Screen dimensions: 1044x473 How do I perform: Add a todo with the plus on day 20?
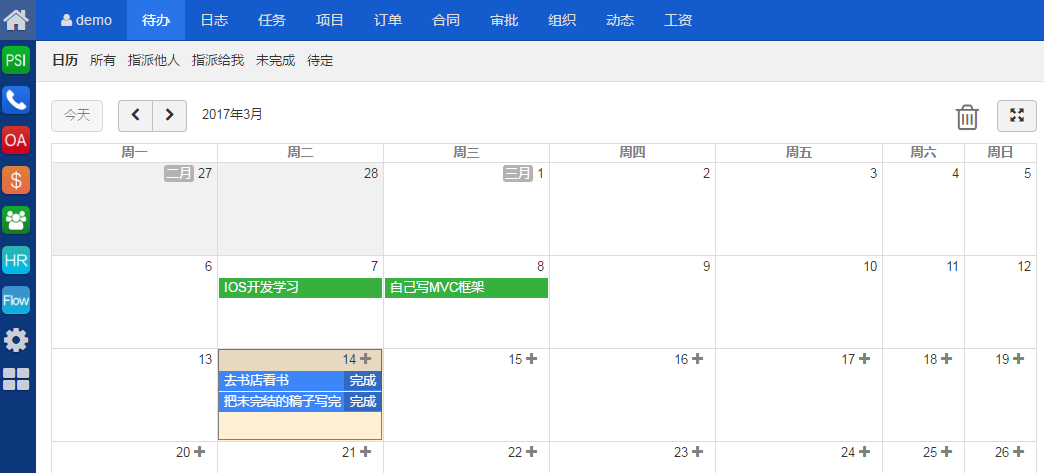[199, 452]
